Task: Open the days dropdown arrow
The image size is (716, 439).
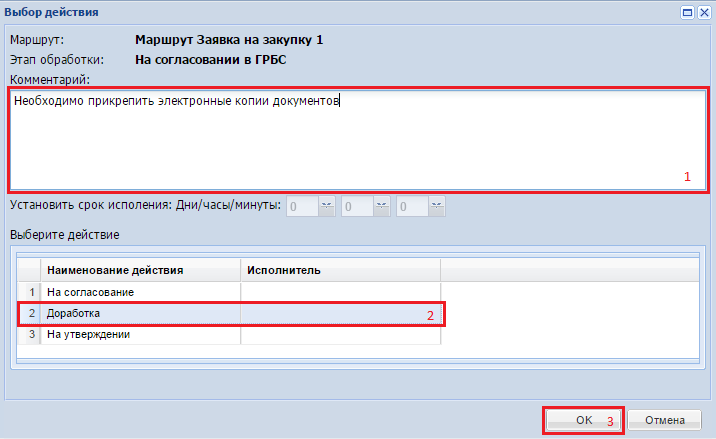Action: [326, 206]
